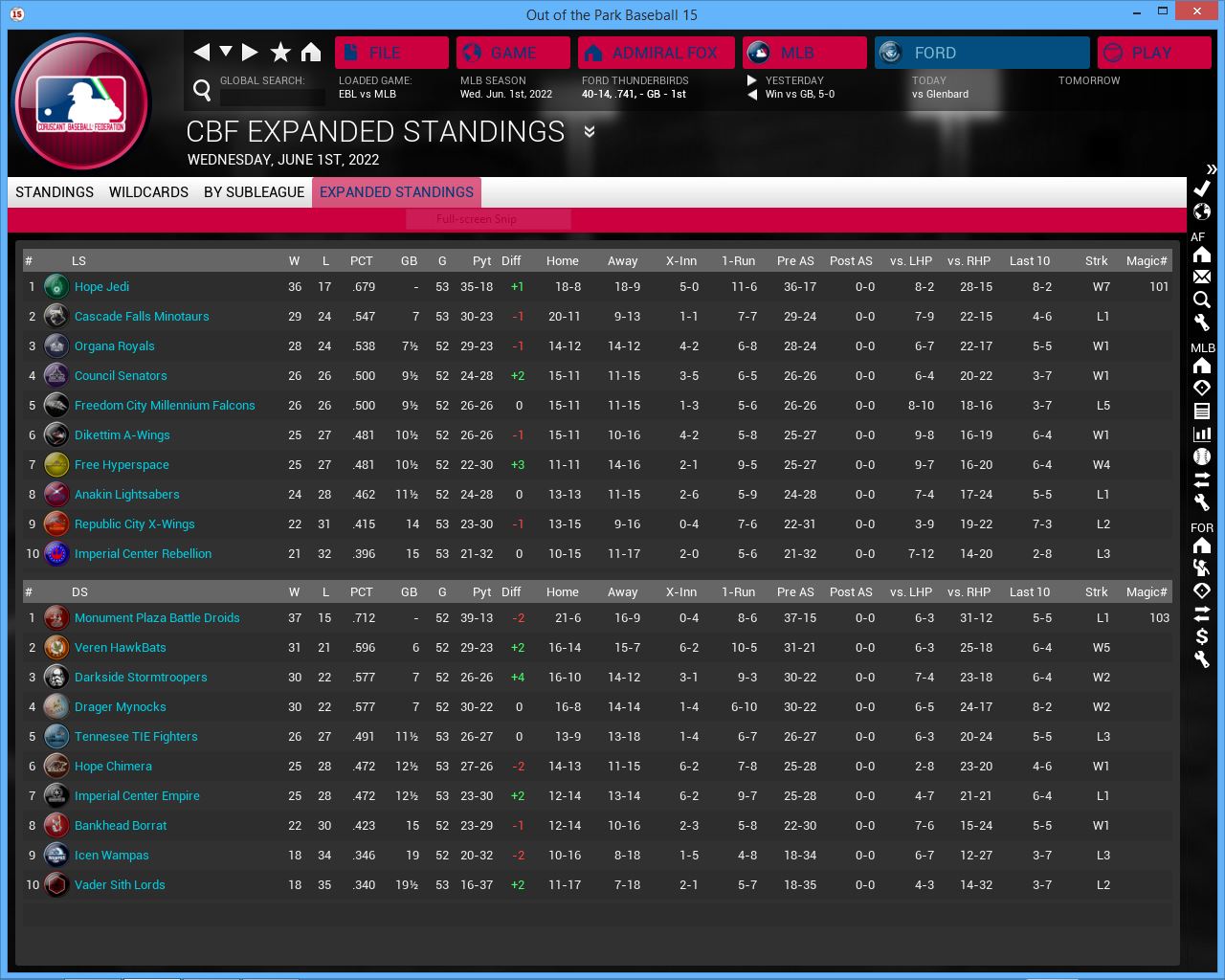Switch to the WILDCARDS tab
Screen dimensions: 1225x980
[x=148, y=192]
